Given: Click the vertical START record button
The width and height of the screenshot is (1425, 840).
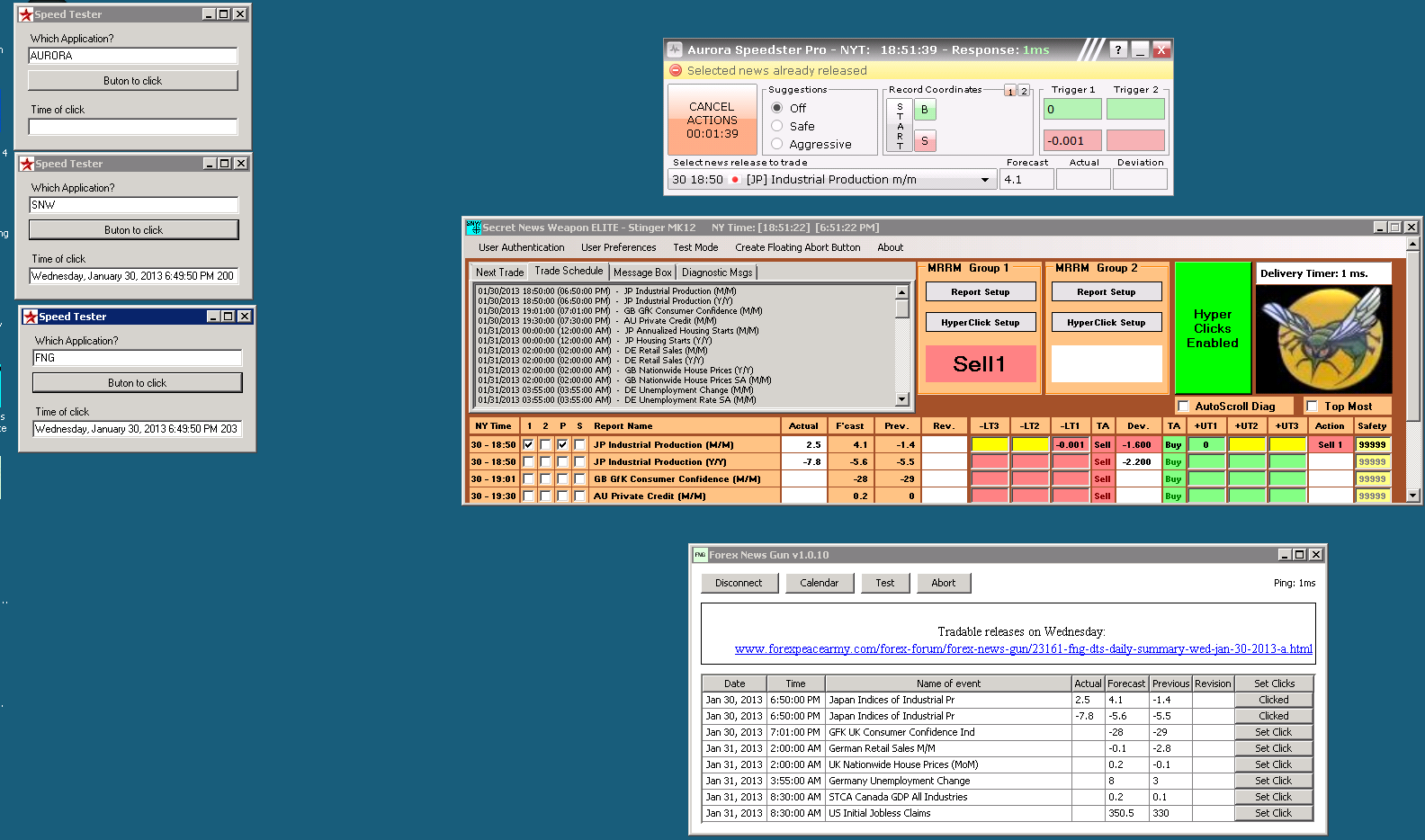Looking at the screenshot, I should tap(900, 126).
